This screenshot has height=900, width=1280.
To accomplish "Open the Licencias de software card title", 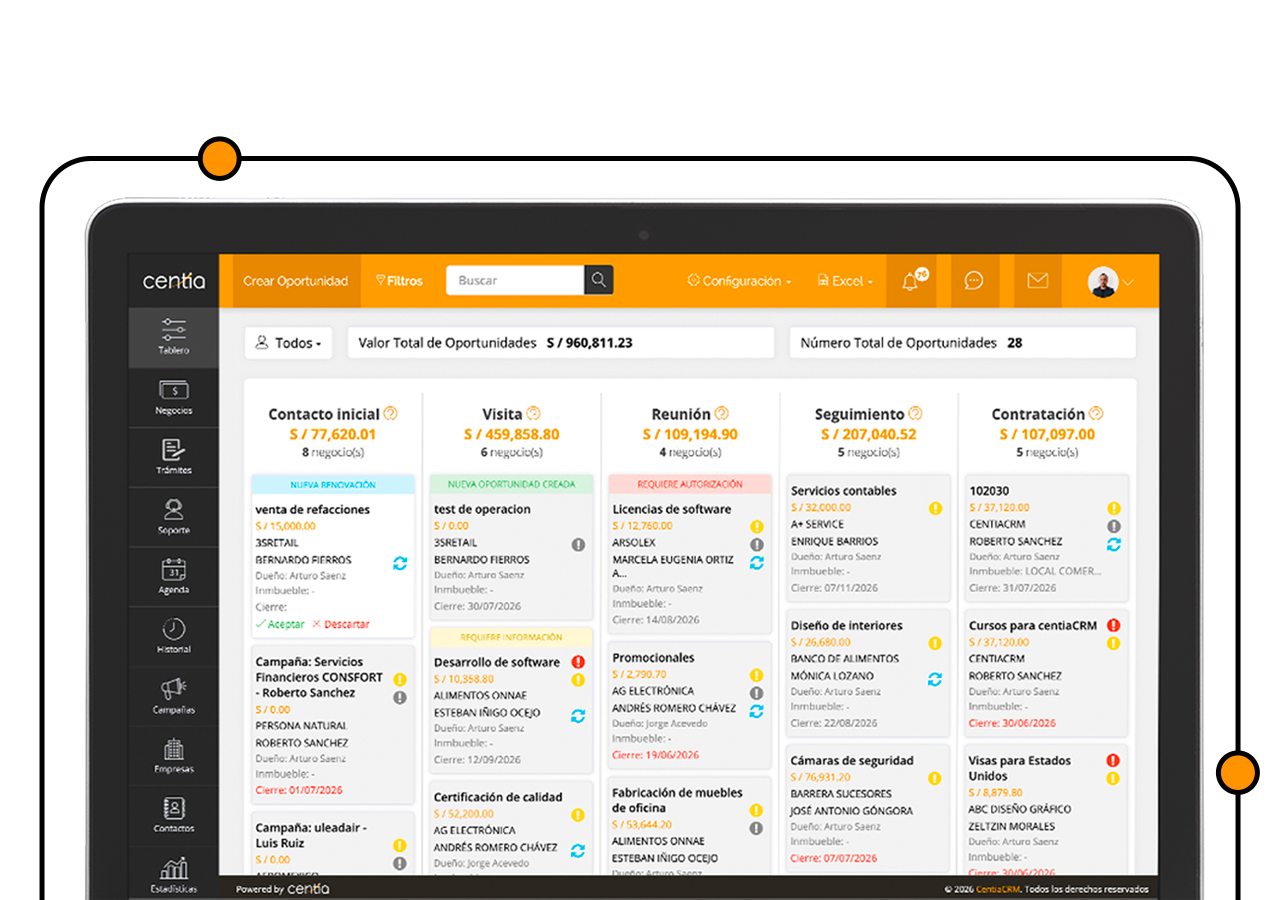I will [x=672, y=509].
